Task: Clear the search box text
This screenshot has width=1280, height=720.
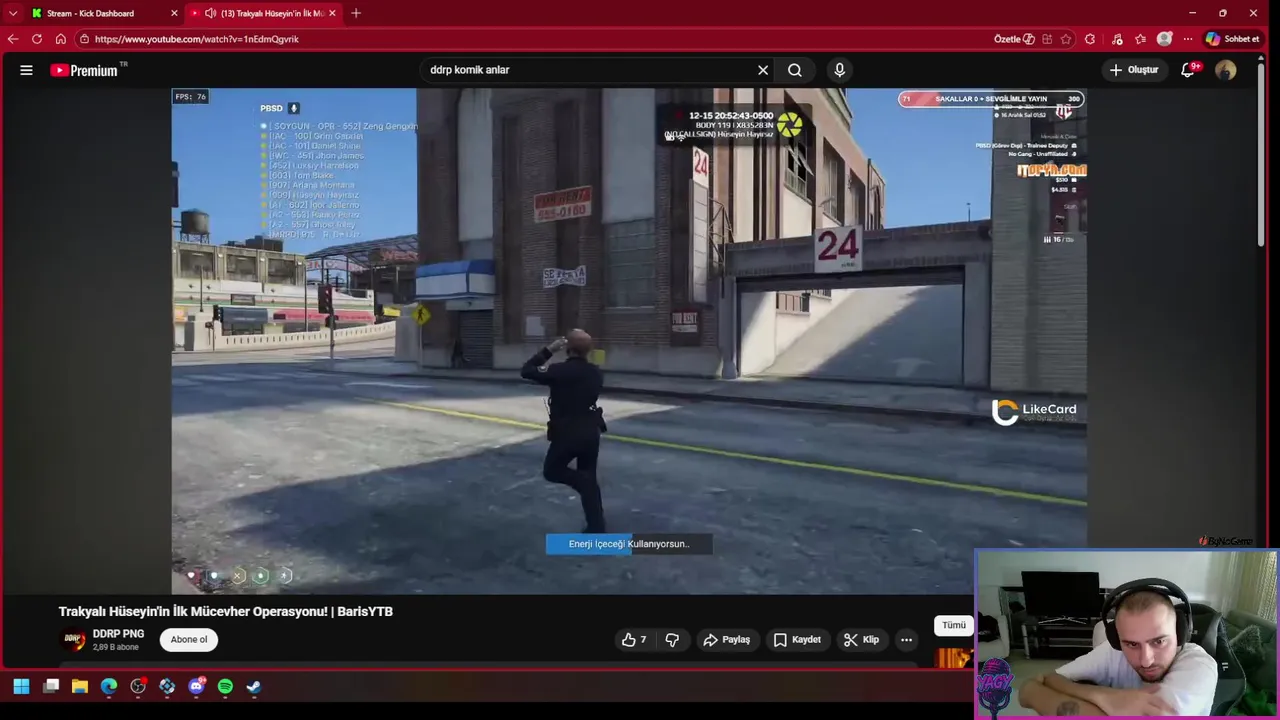Action: pyautogui.click(x=763, y=70)
